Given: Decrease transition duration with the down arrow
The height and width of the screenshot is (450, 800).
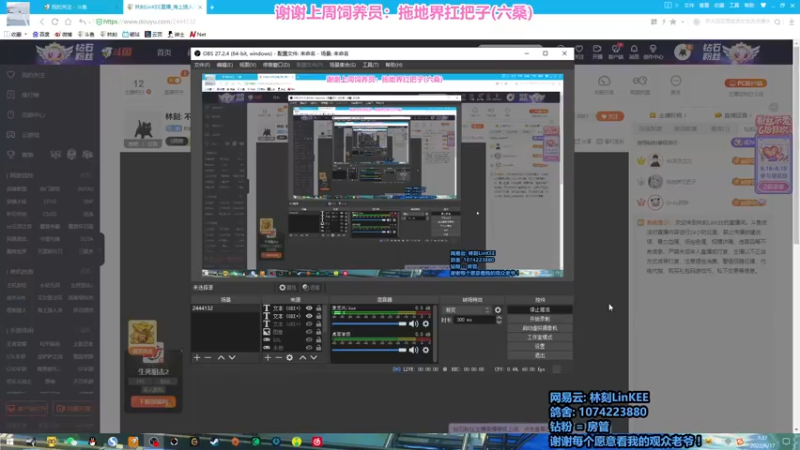Looking at the screenshot, I should [499, 322].
